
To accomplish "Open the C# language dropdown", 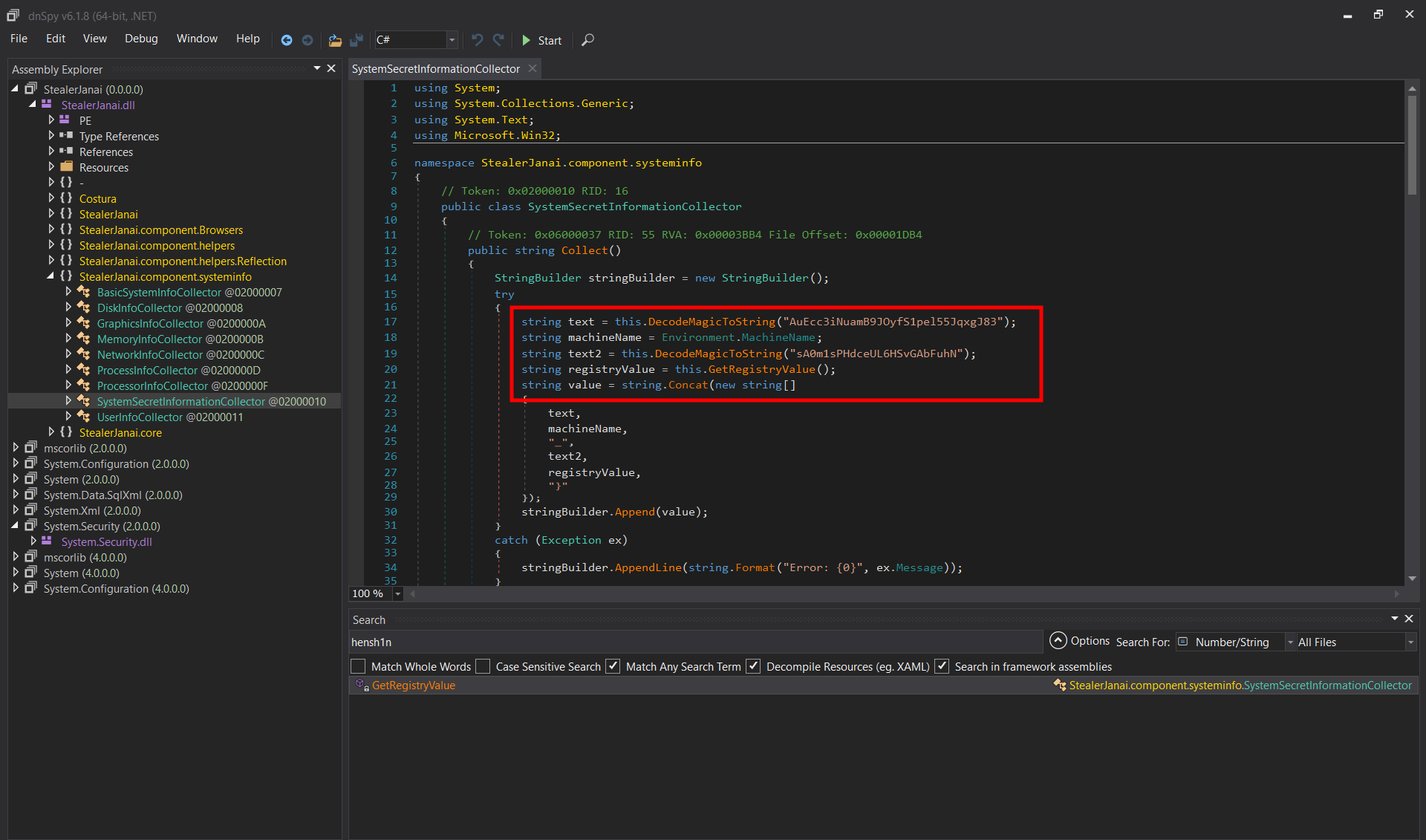I will tap(452, 40).
